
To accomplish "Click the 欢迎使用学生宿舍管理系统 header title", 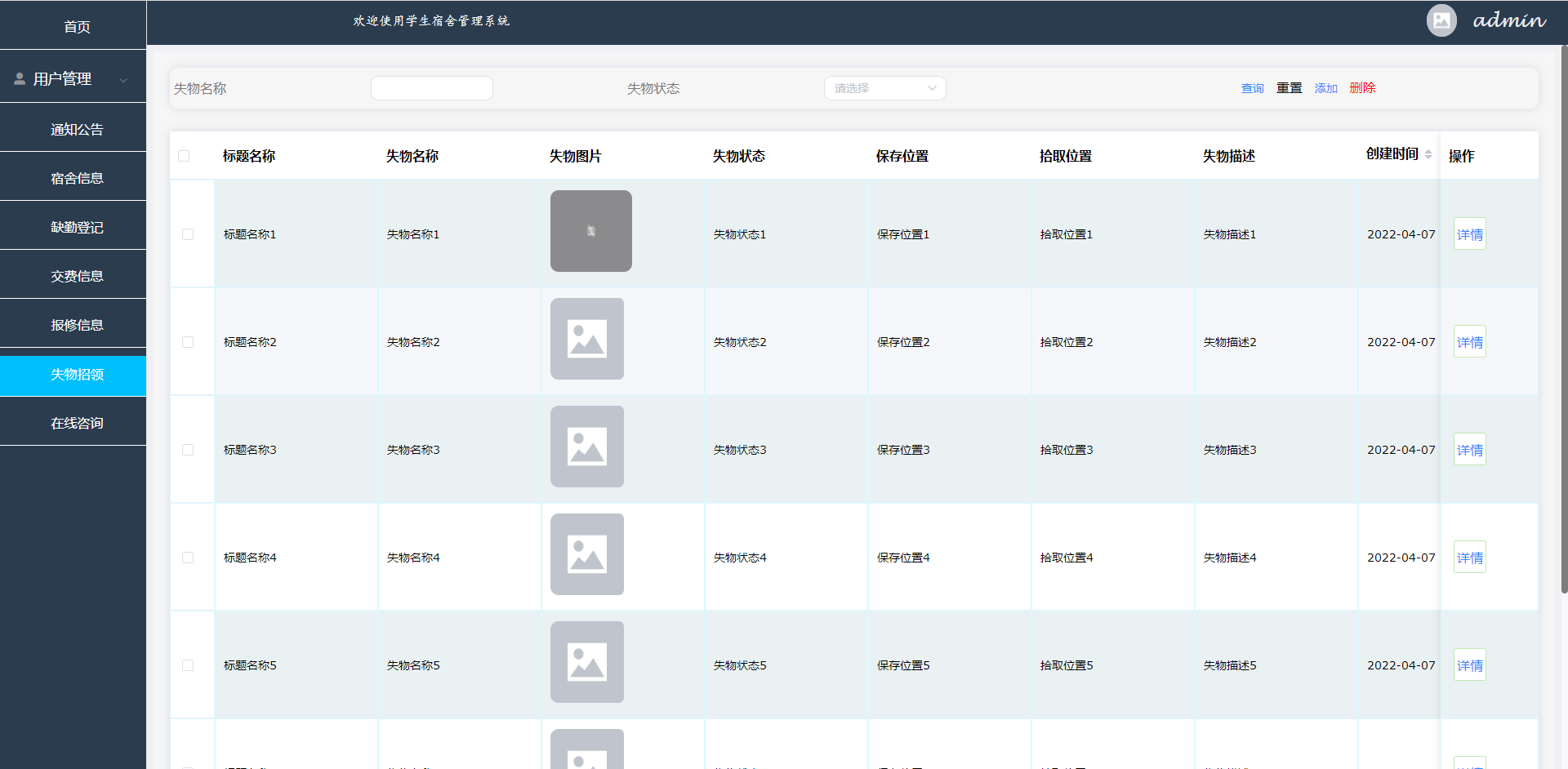I will 431,20.
